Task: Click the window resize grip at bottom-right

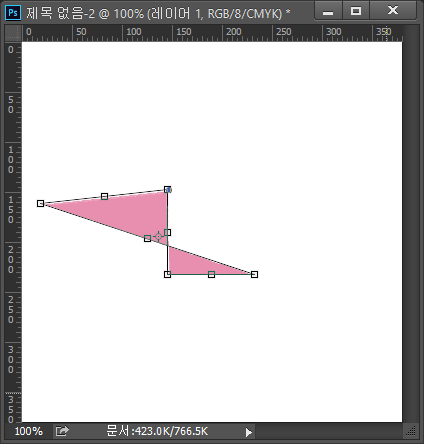Action: coord(411,431)
